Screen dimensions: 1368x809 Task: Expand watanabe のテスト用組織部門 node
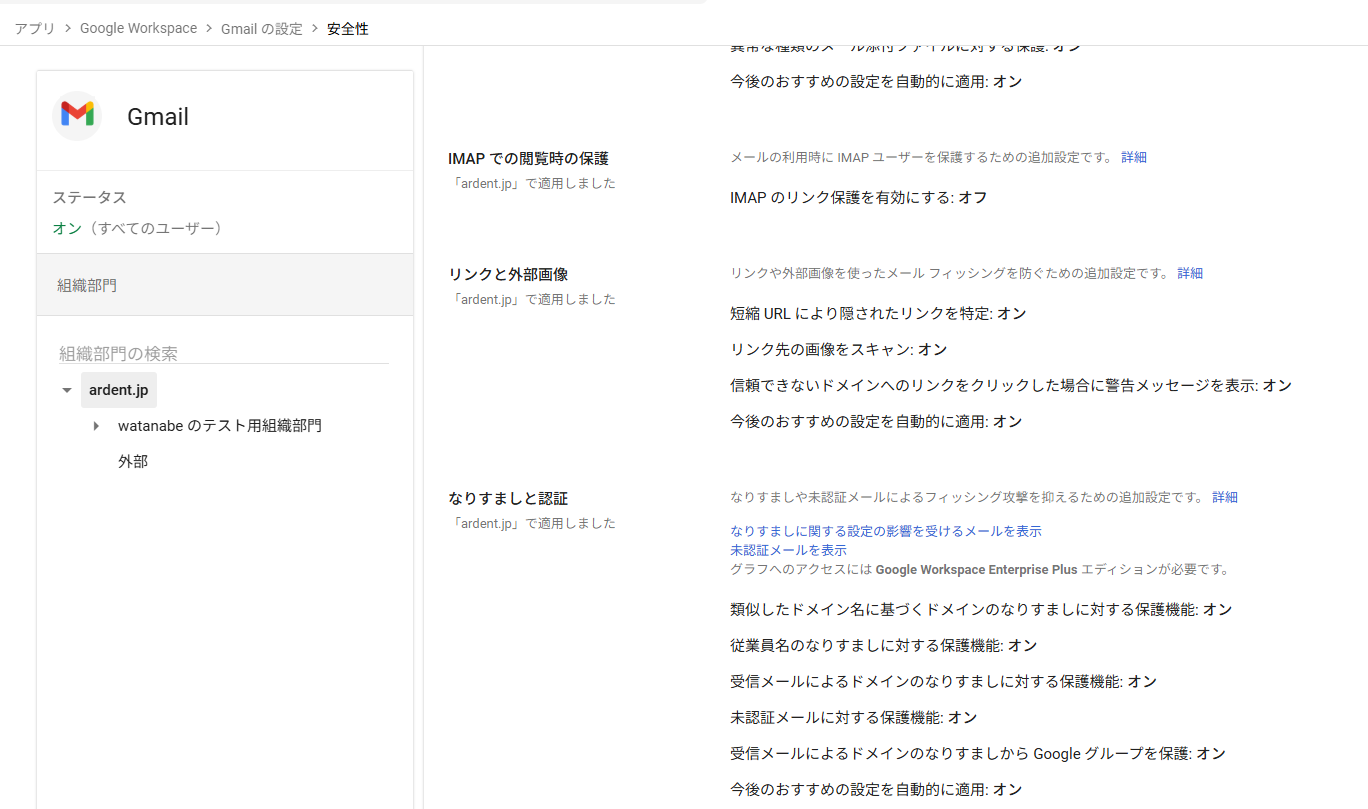pyautogui.click(x=97, y=426)
